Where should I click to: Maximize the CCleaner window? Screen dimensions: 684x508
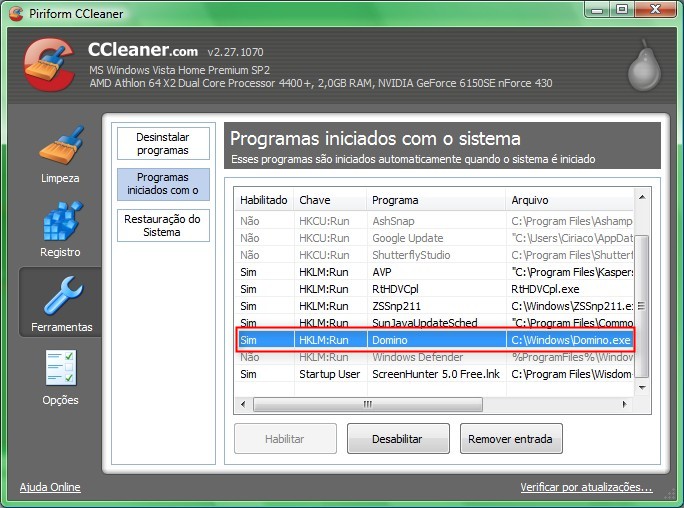622,10
